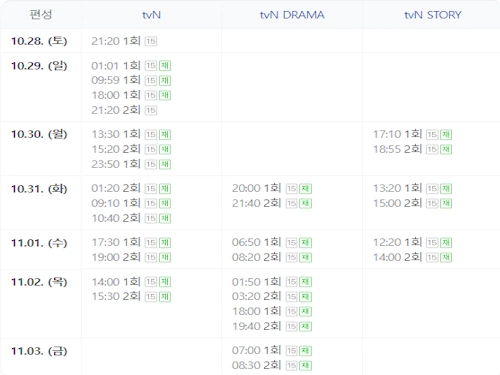Click the tvN DRAMA column header
This screenshot has width=500, height=375.
pos(292,15)
